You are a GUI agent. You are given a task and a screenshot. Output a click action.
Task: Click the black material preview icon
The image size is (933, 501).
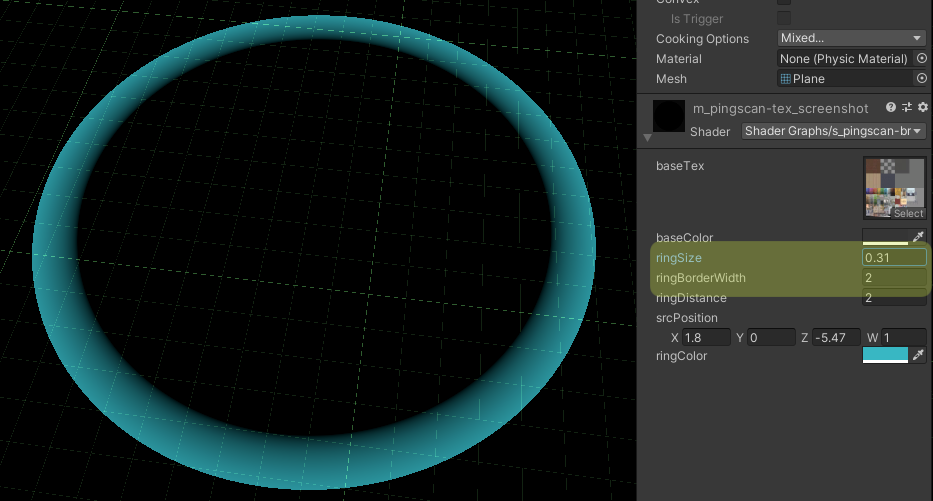tap(668, 115)
